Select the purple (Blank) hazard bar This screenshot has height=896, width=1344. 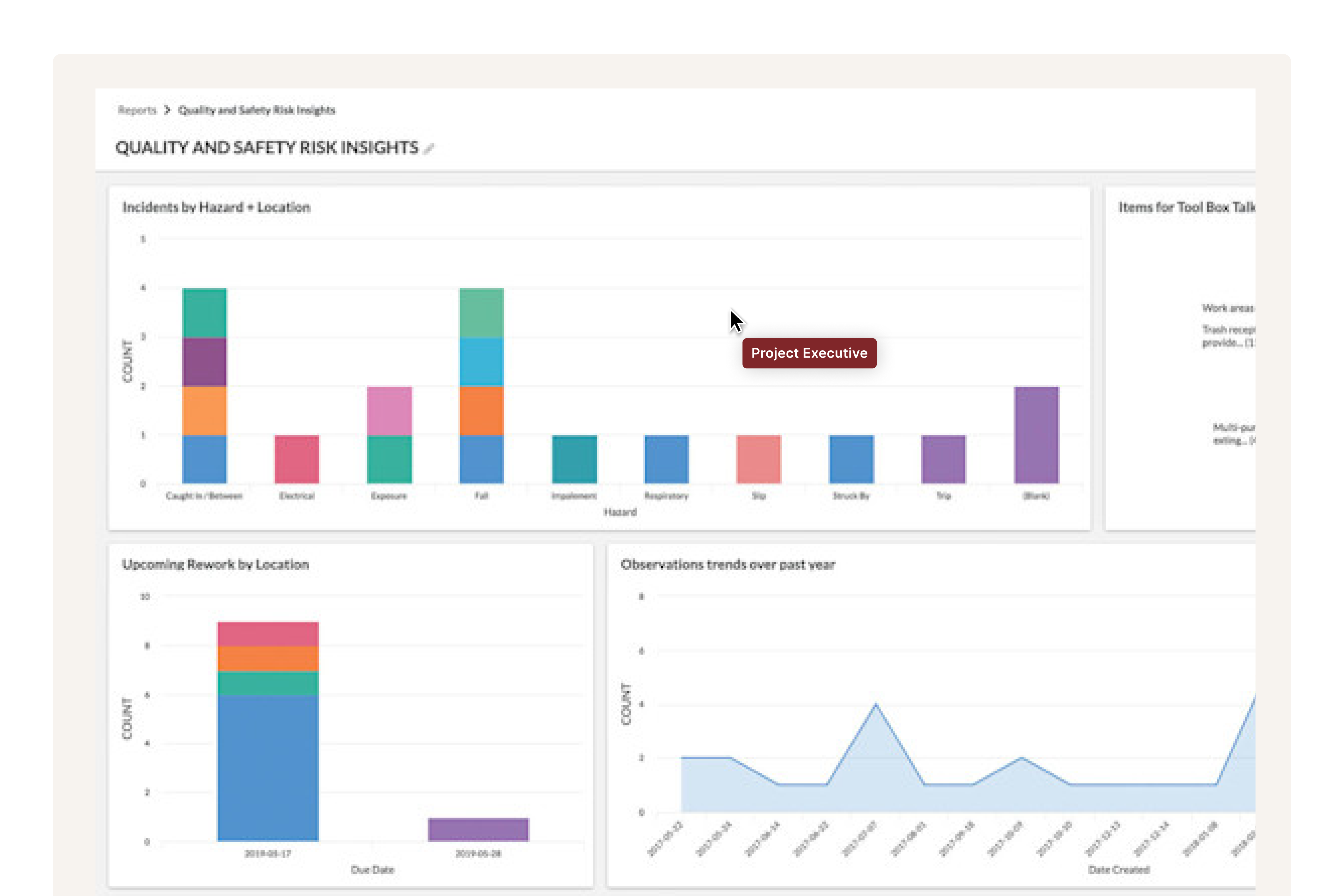(1036, 434)
